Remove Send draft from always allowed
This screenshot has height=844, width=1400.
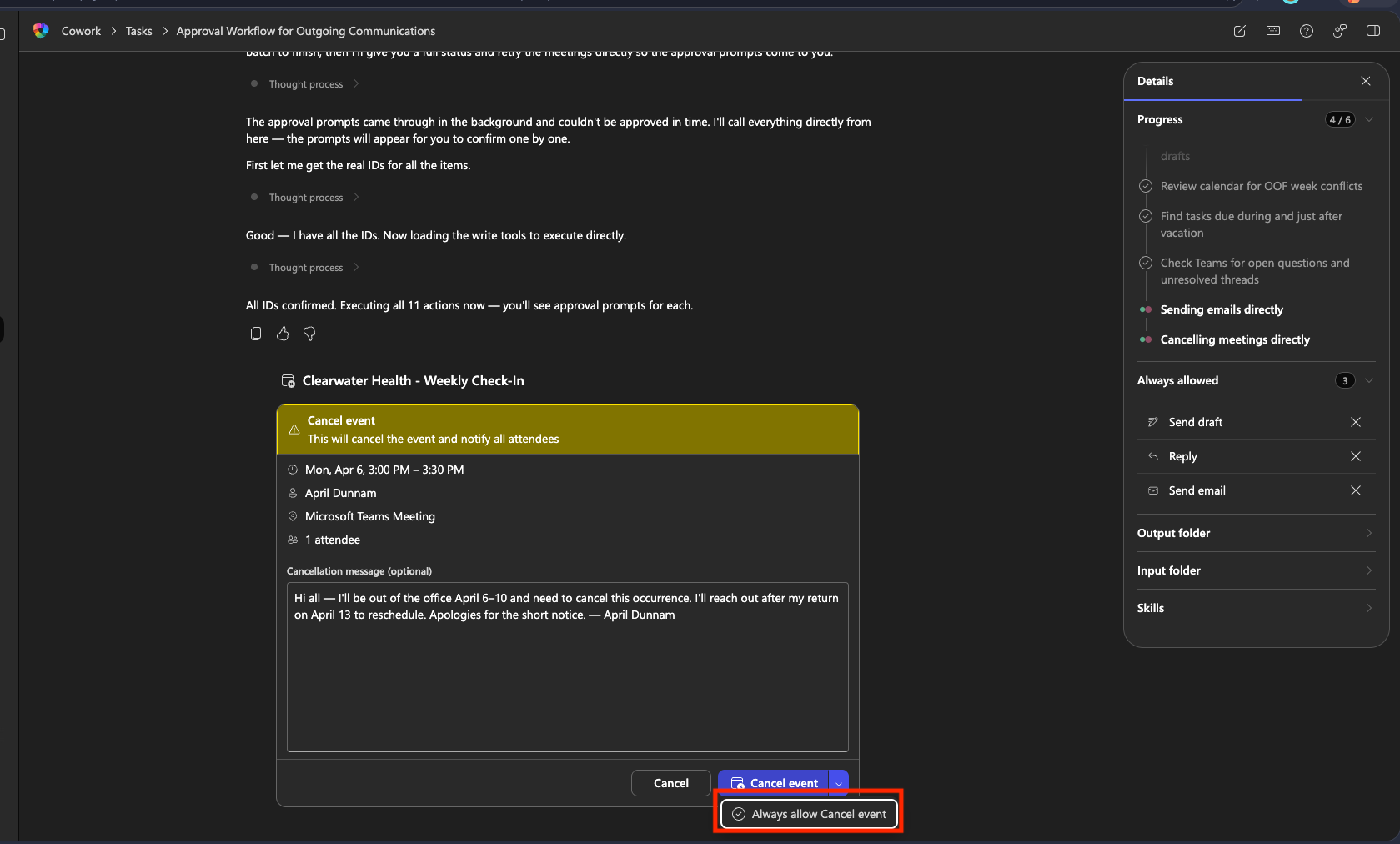(x=1356, y=422)
